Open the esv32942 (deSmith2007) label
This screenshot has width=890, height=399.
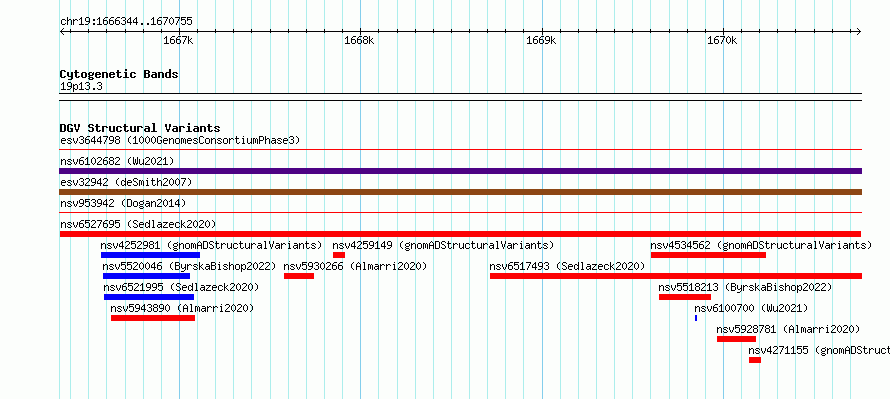(126, 182)
